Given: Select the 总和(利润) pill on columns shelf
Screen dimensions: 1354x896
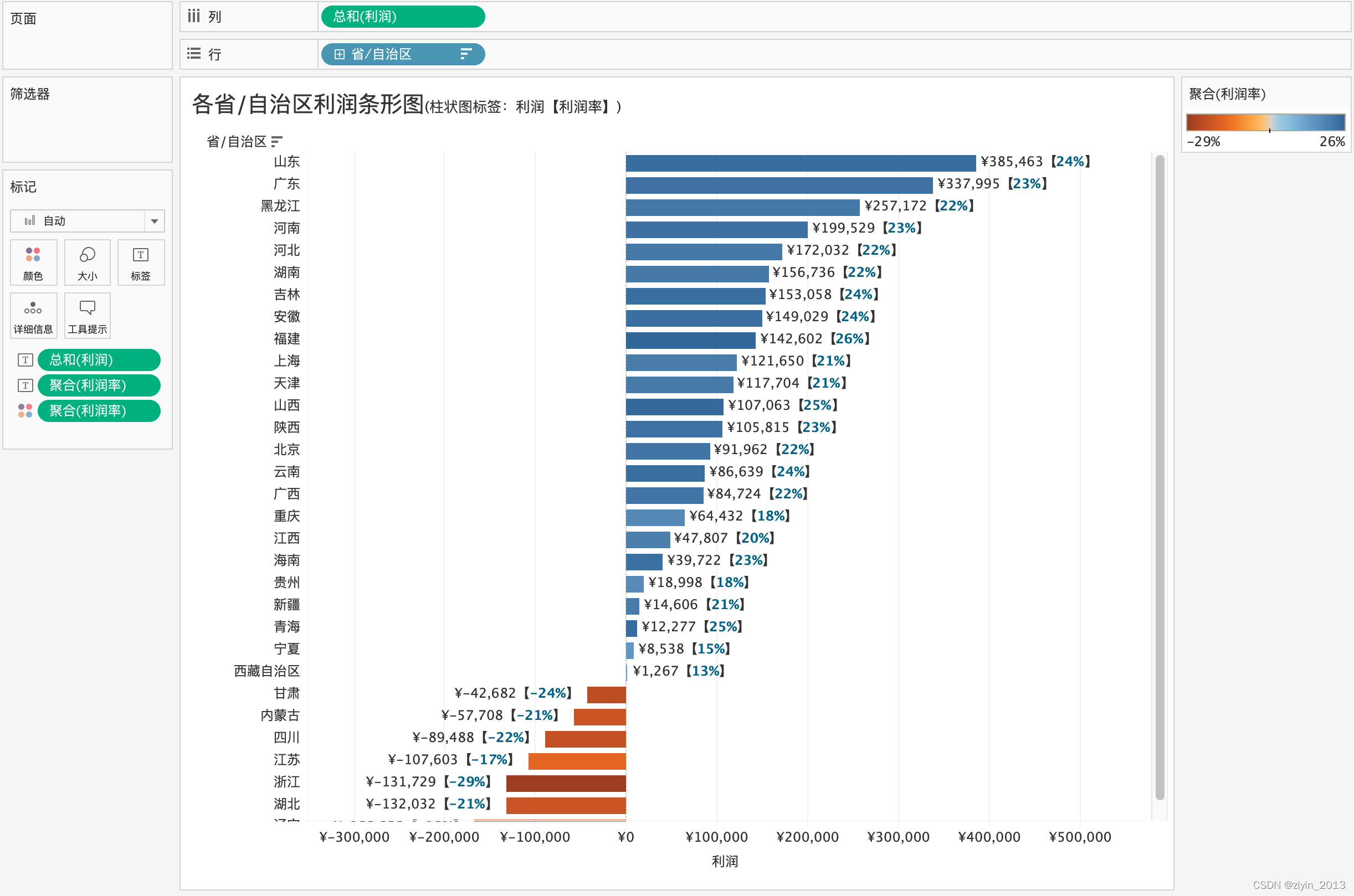Looking at the screenshot, I should 402,17.
